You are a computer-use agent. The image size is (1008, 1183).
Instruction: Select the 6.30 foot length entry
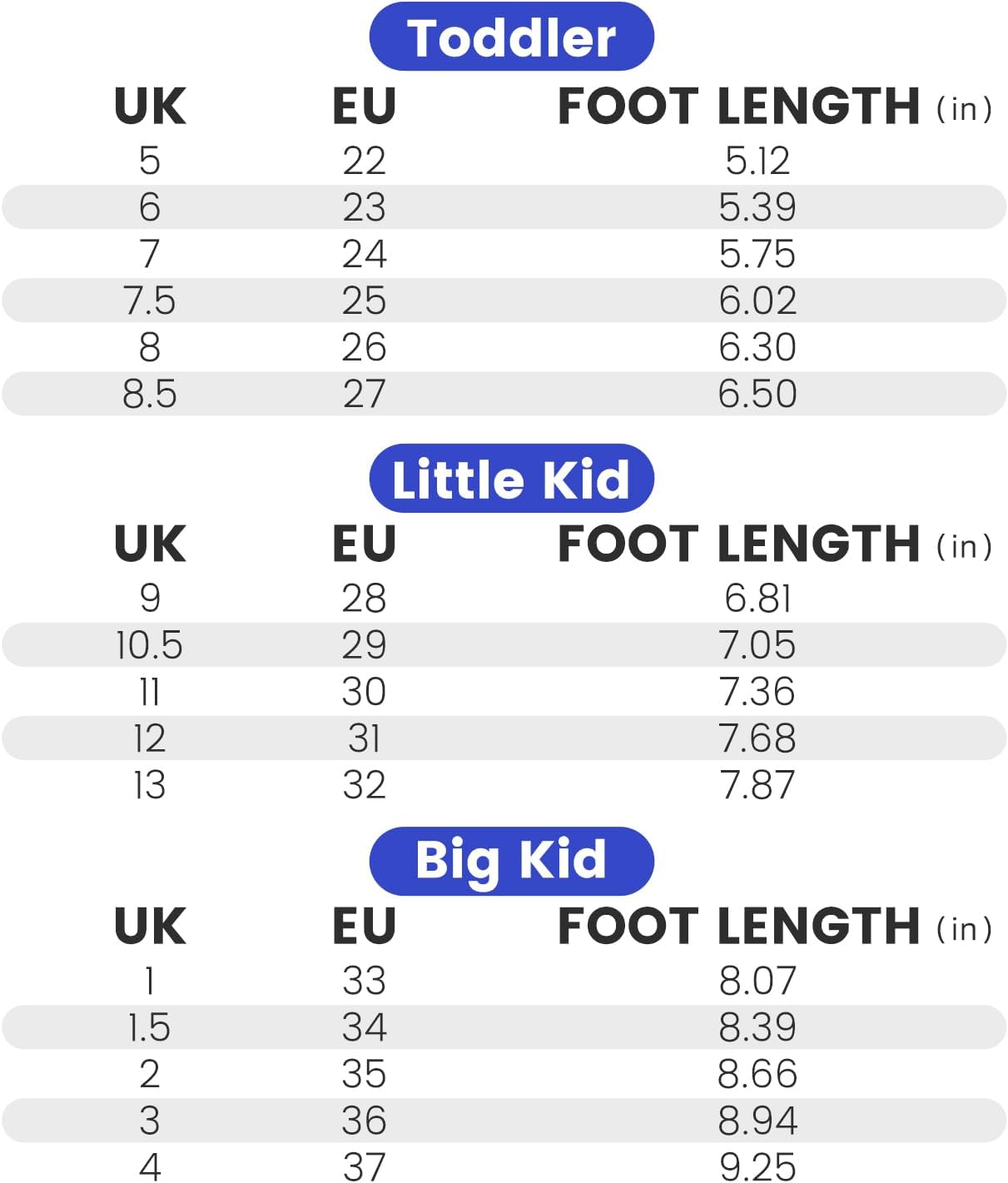[x=757, y=347]
